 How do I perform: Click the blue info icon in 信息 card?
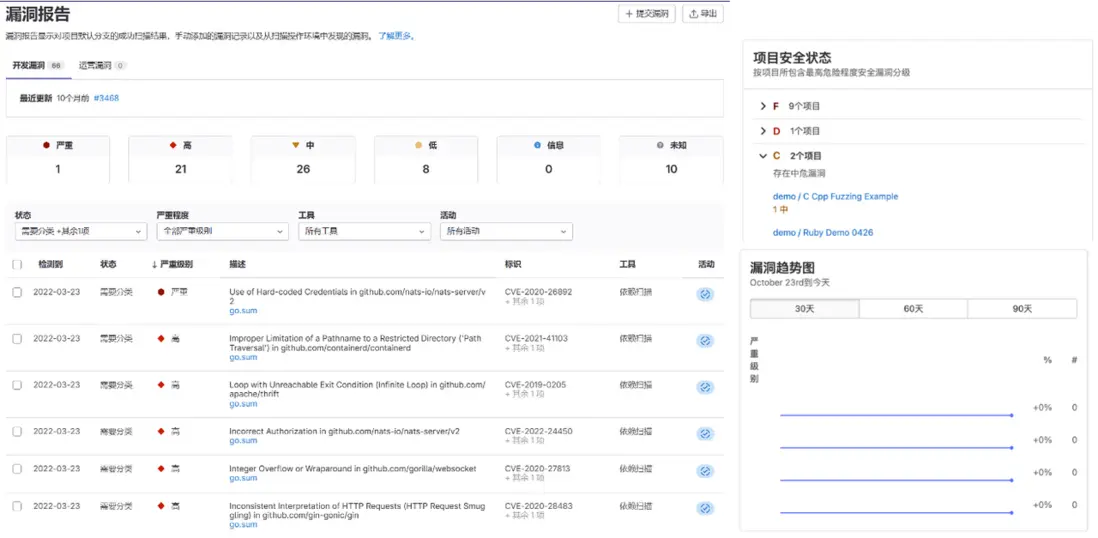(537, 146)
